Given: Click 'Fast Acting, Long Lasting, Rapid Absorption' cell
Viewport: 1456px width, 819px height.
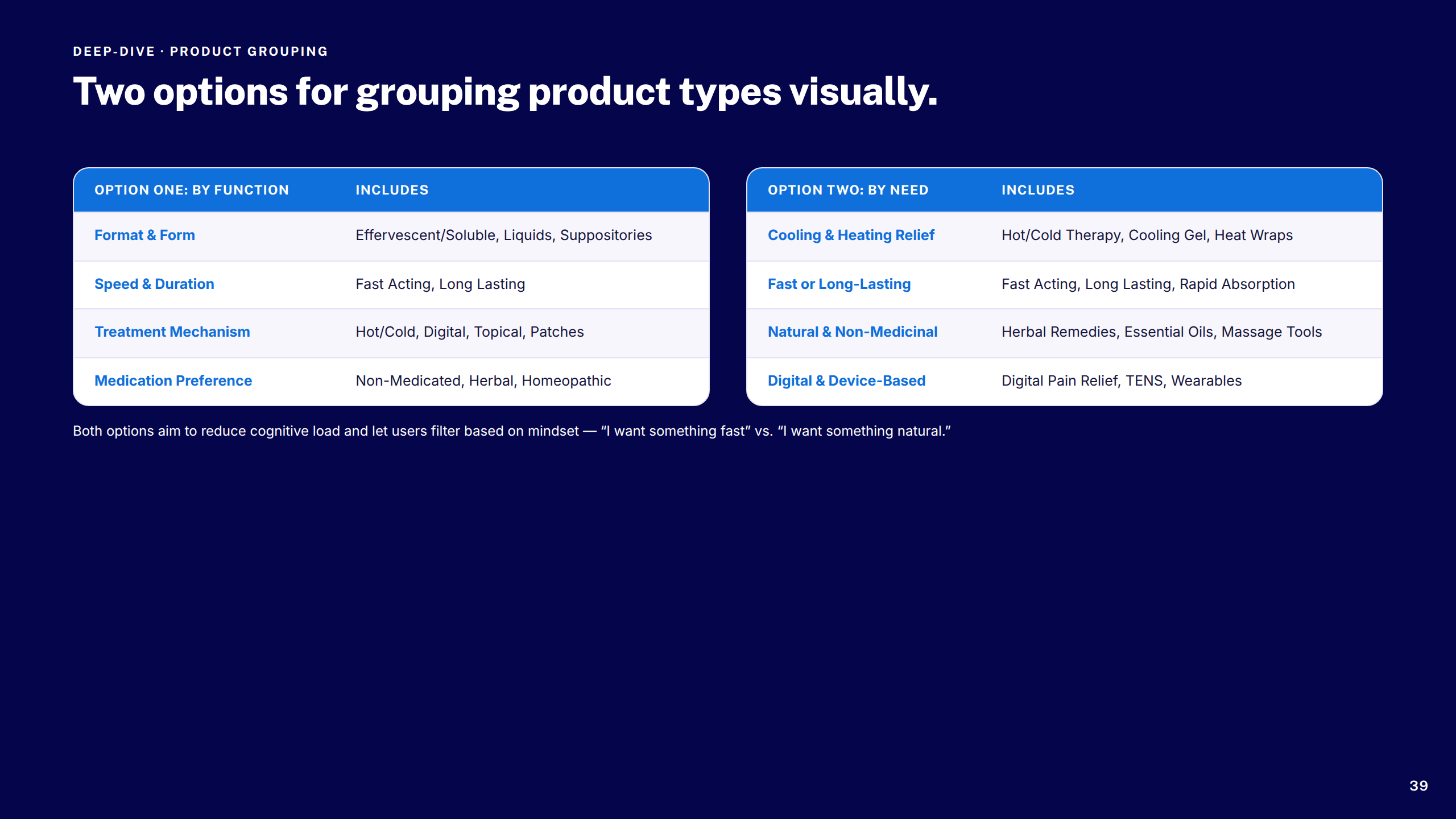Looking at the screenshot, I should [1148, 284].
